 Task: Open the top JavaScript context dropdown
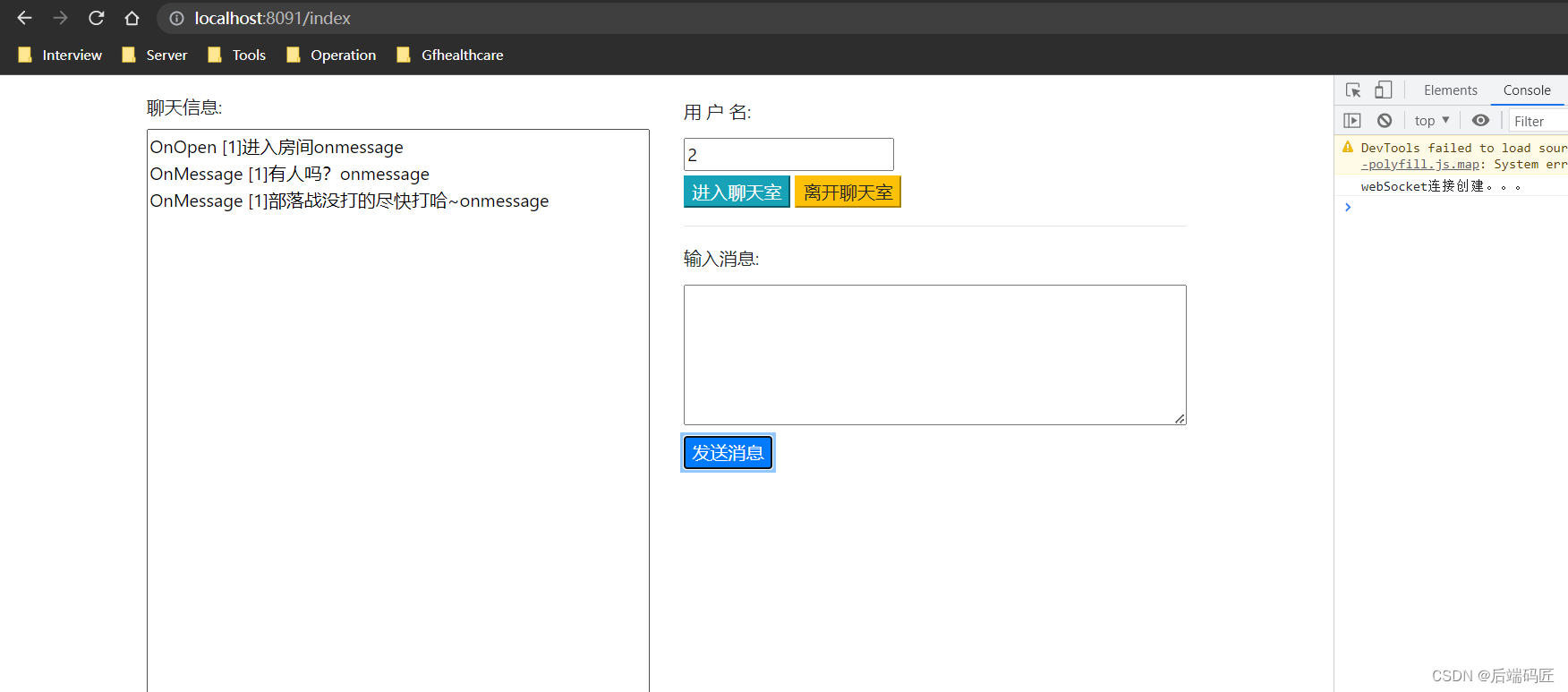[x=1432, y=120]
